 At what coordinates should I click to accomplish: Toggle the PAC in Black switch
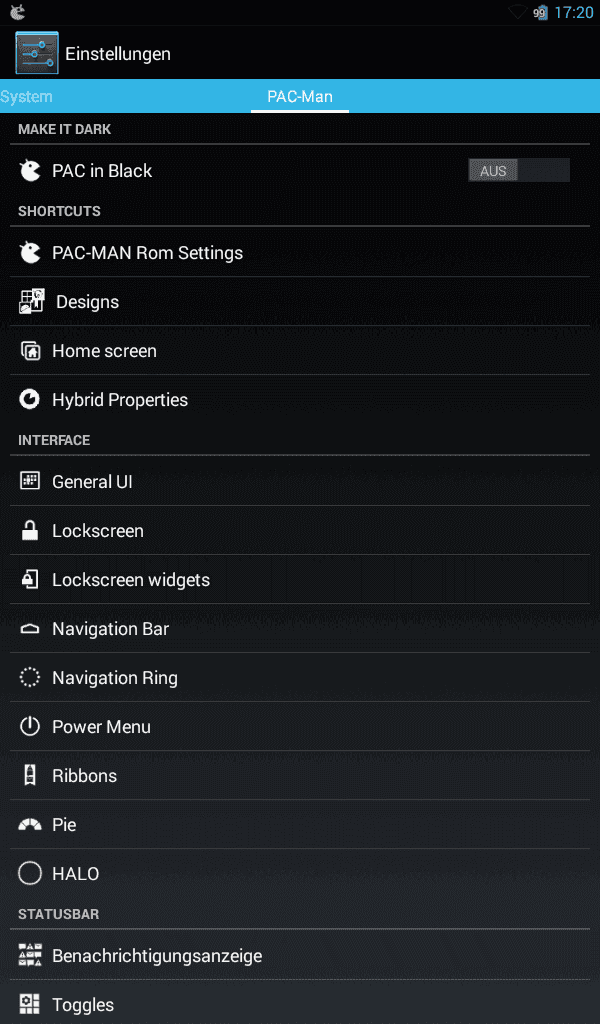(519, 170)
